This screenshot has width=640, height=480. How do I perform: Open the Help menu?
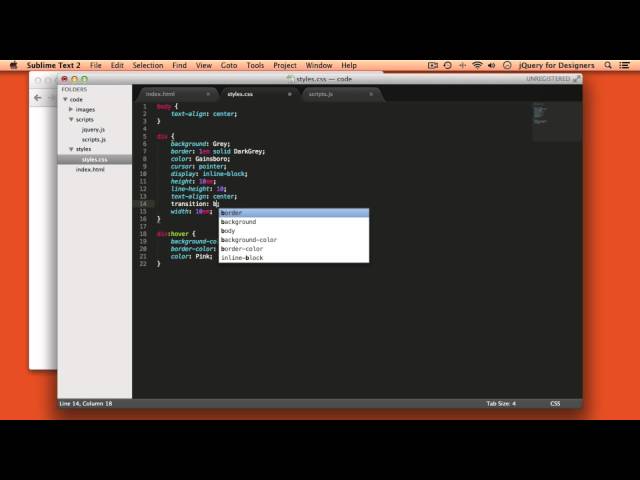pyautogui.click(x=349, y=65)
